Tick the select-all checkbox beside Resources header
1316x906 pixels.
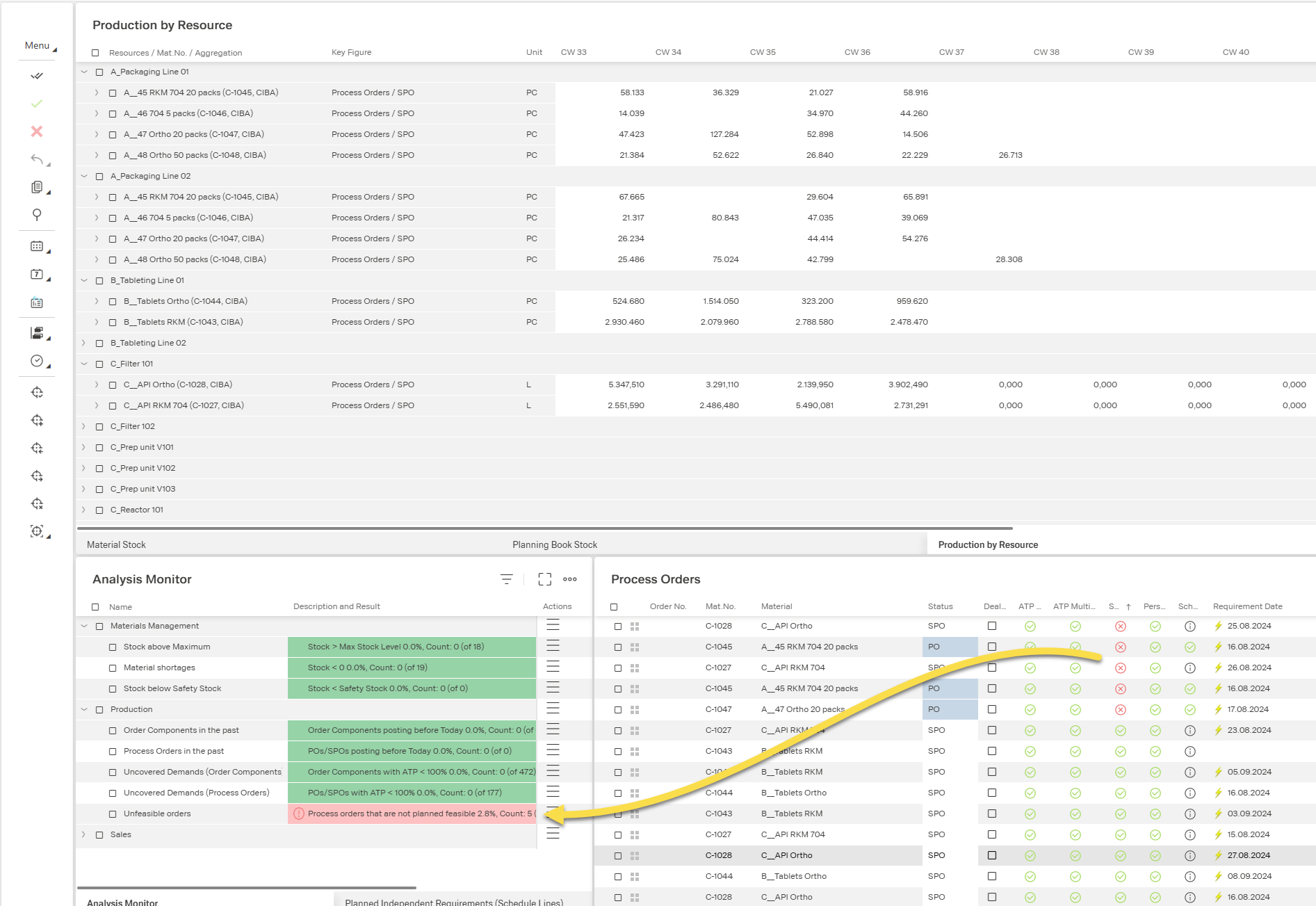click(95, 53)
